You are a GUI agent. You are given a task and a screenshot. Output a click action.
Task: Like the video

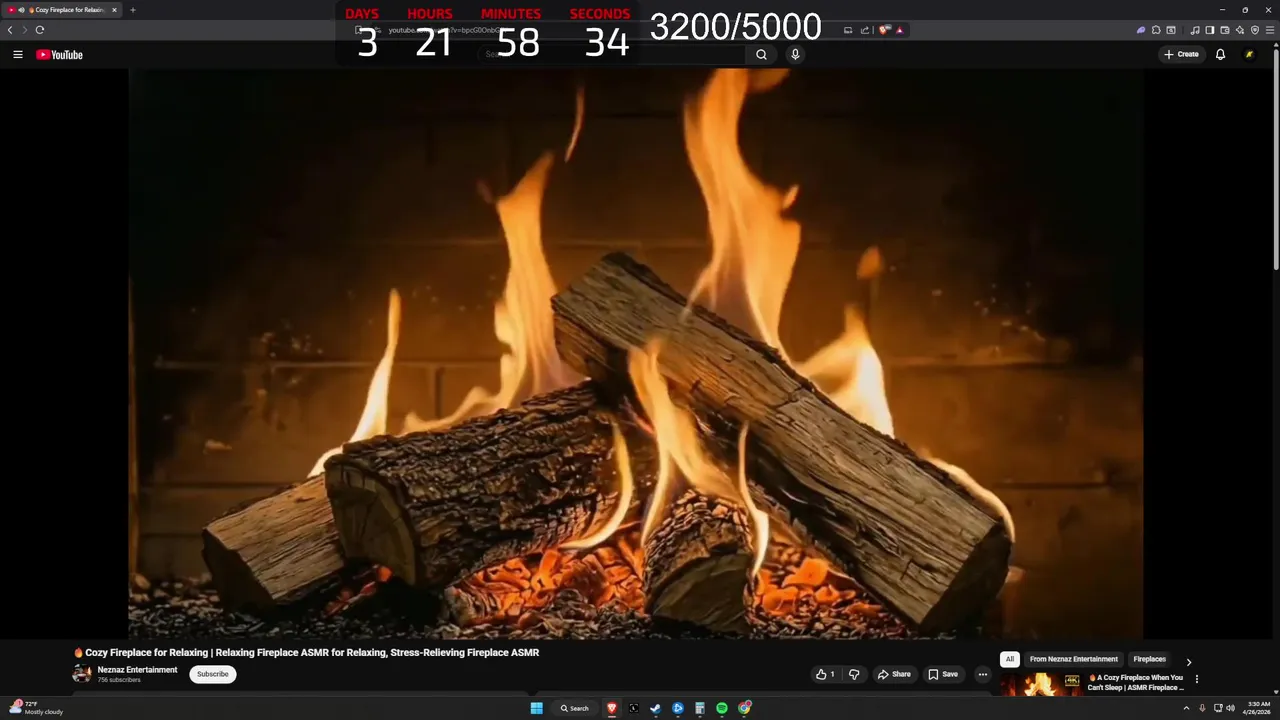(825, 674)
